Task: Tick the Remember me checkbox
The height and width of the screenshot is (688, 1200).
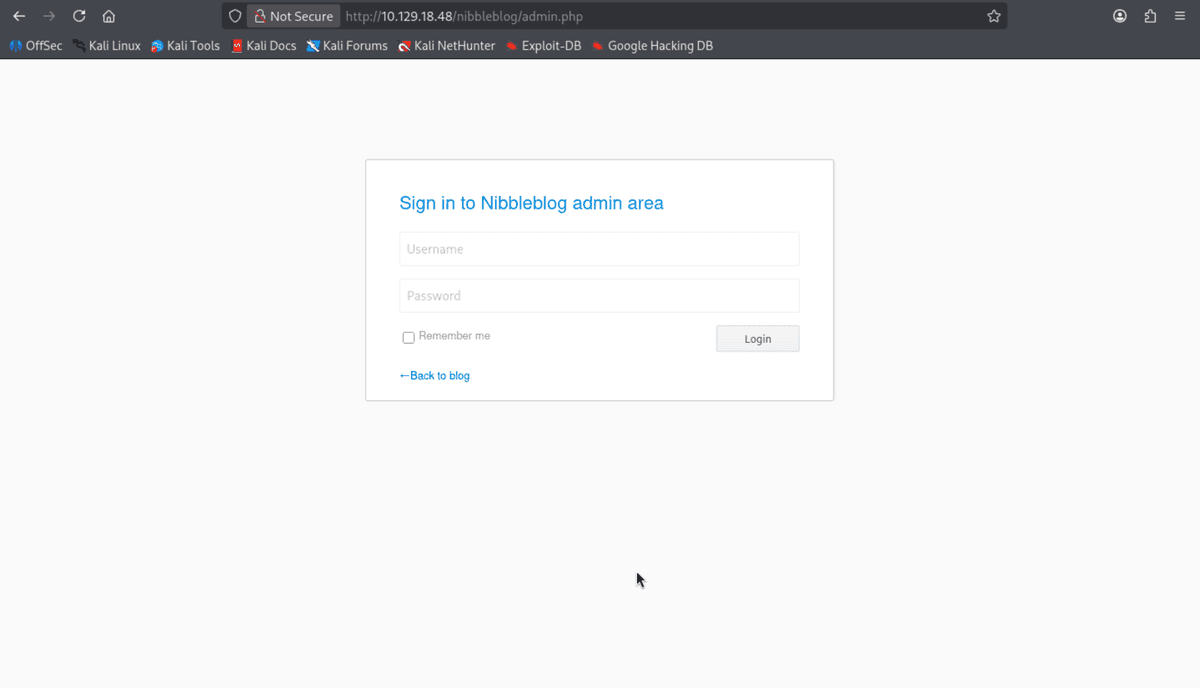Action: [x=408, y=337]
